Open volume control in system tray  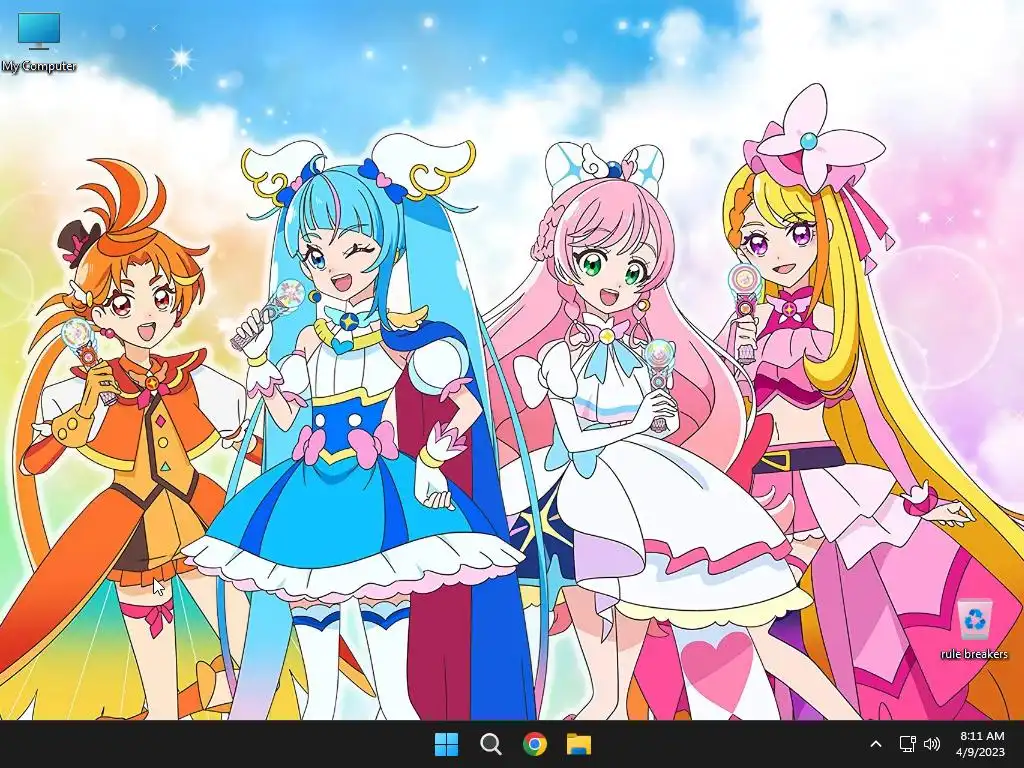coord(933,744)
